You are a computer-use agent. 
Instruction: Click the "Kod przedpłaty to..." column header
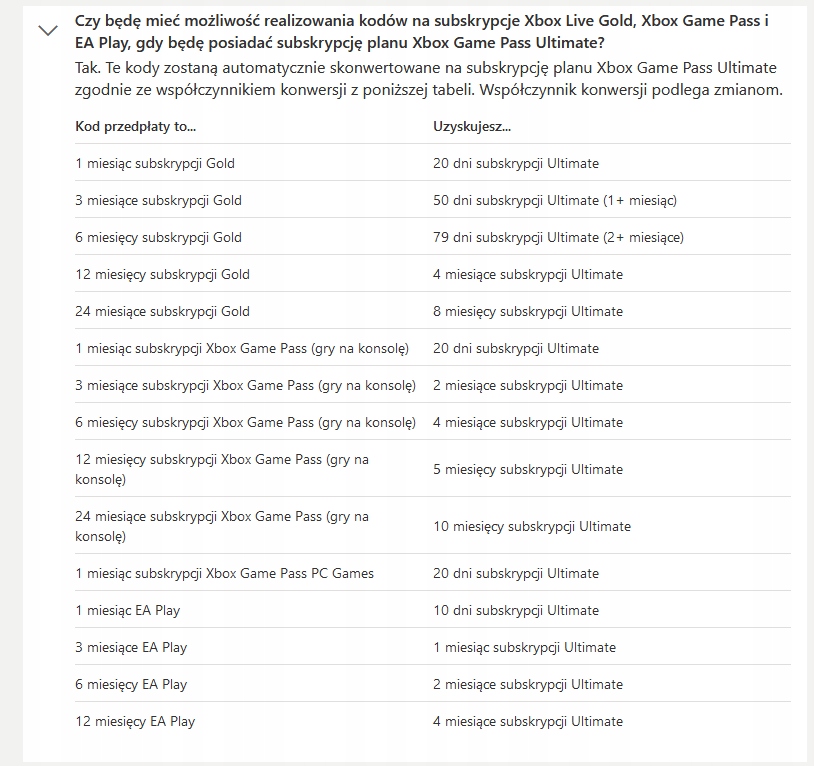click(x=136, y=126)
